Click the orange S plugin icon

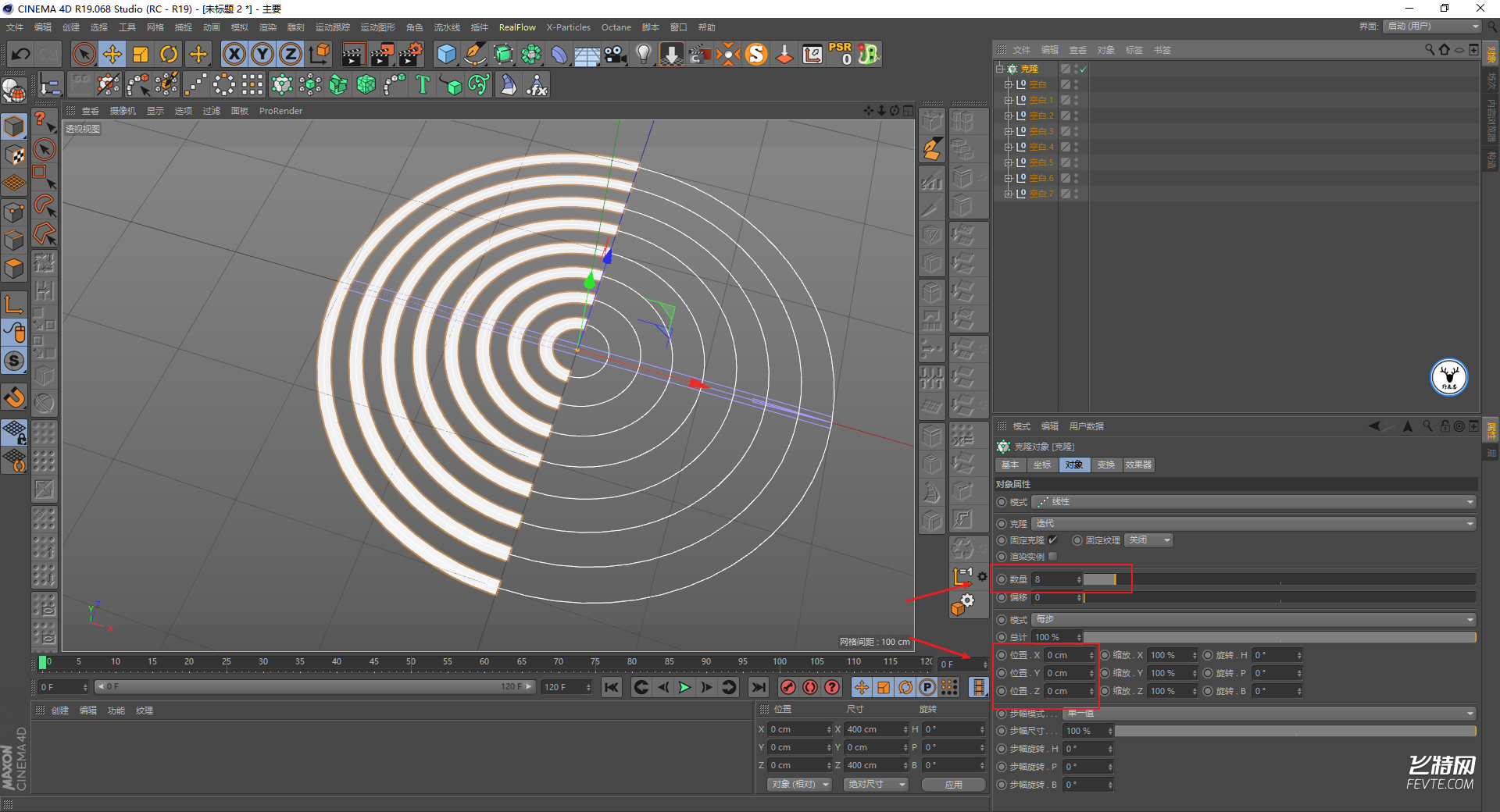(756, 54)
